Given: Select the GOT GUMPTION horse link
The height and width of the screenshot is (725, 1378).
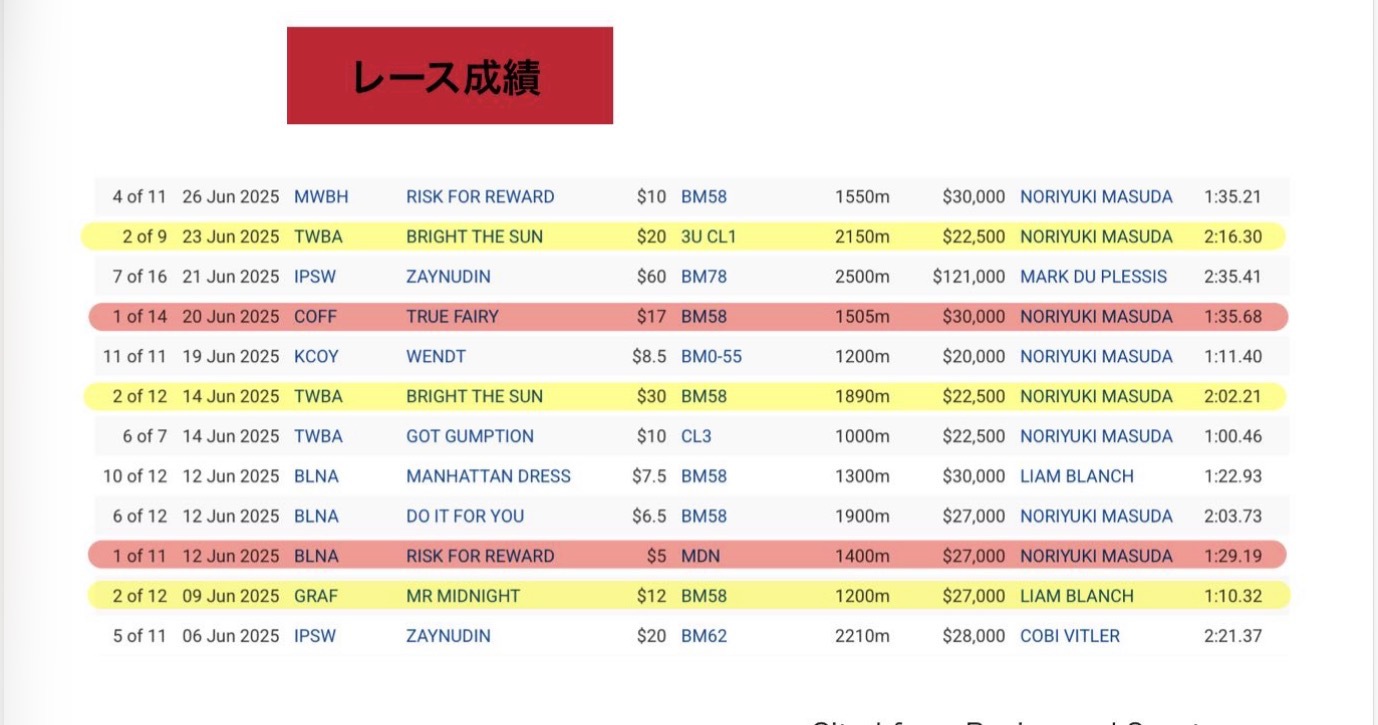Looking at the screenshot, I should 470,437.
